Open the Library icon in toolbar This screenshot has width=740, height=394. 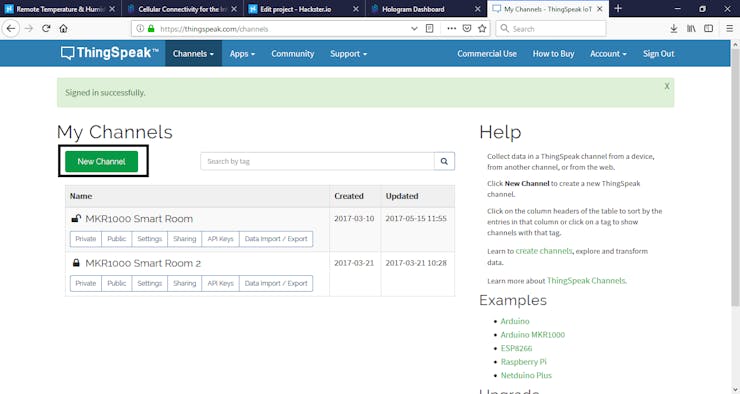point(691,28)
